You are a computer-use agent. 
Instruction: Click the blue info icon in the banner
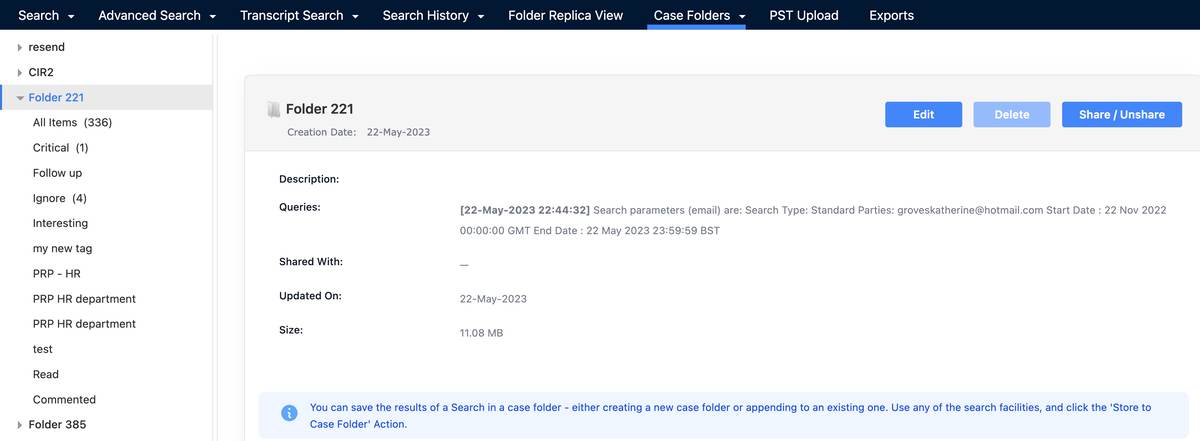289,413
